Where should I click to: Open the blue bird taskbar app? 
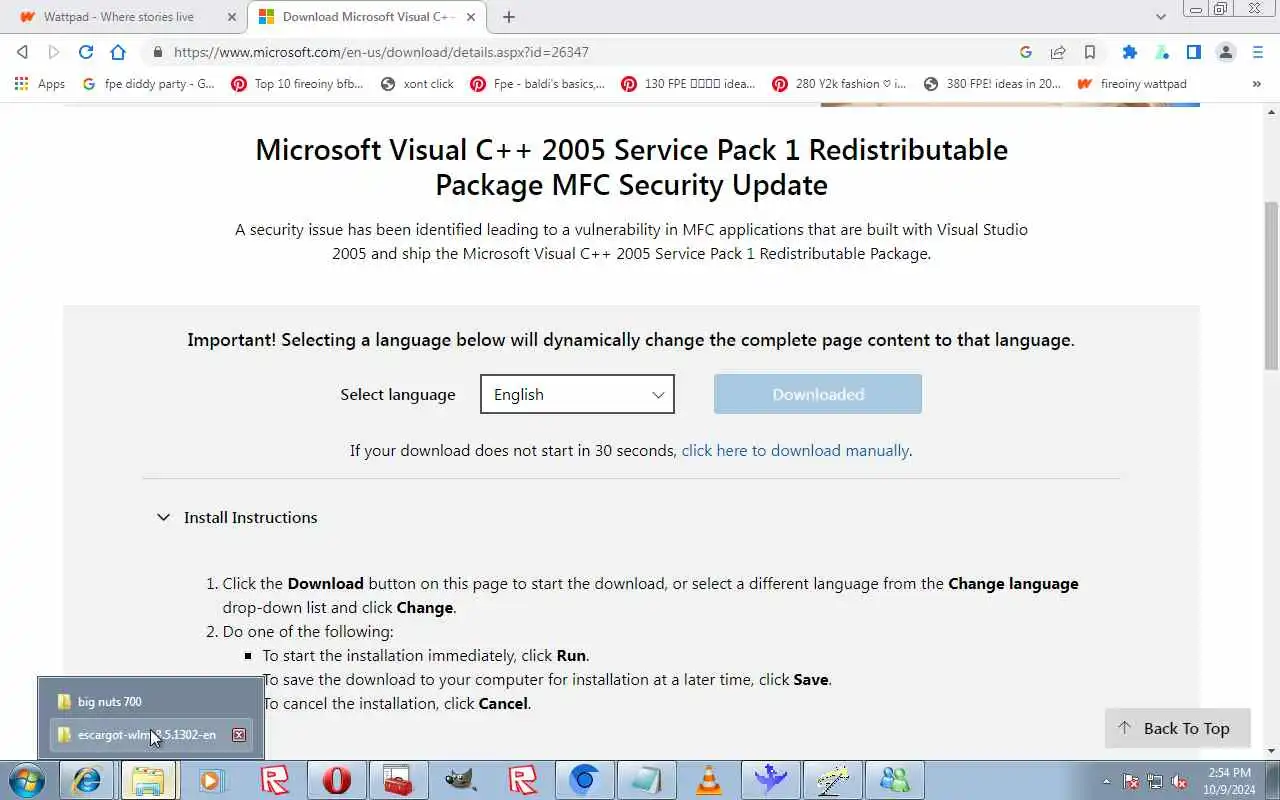[x=771, y=780]
